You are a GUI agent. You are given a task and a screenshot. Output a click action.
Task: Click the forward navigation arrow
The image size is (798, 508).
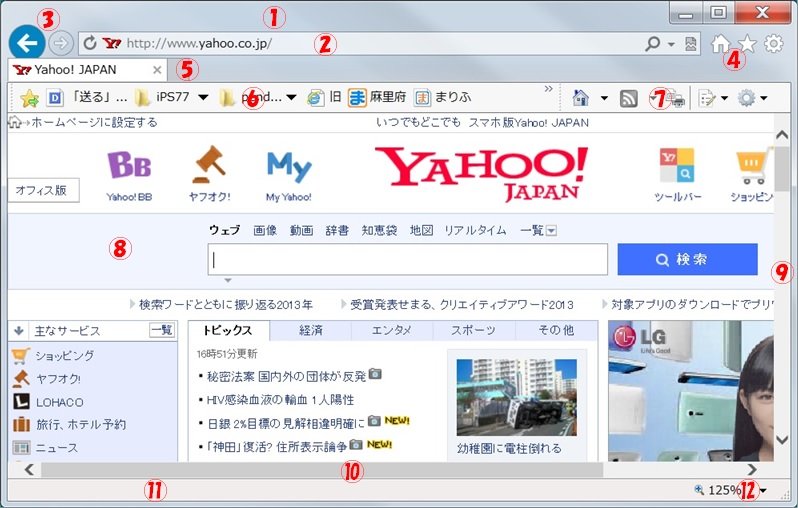tap(61, 43)
